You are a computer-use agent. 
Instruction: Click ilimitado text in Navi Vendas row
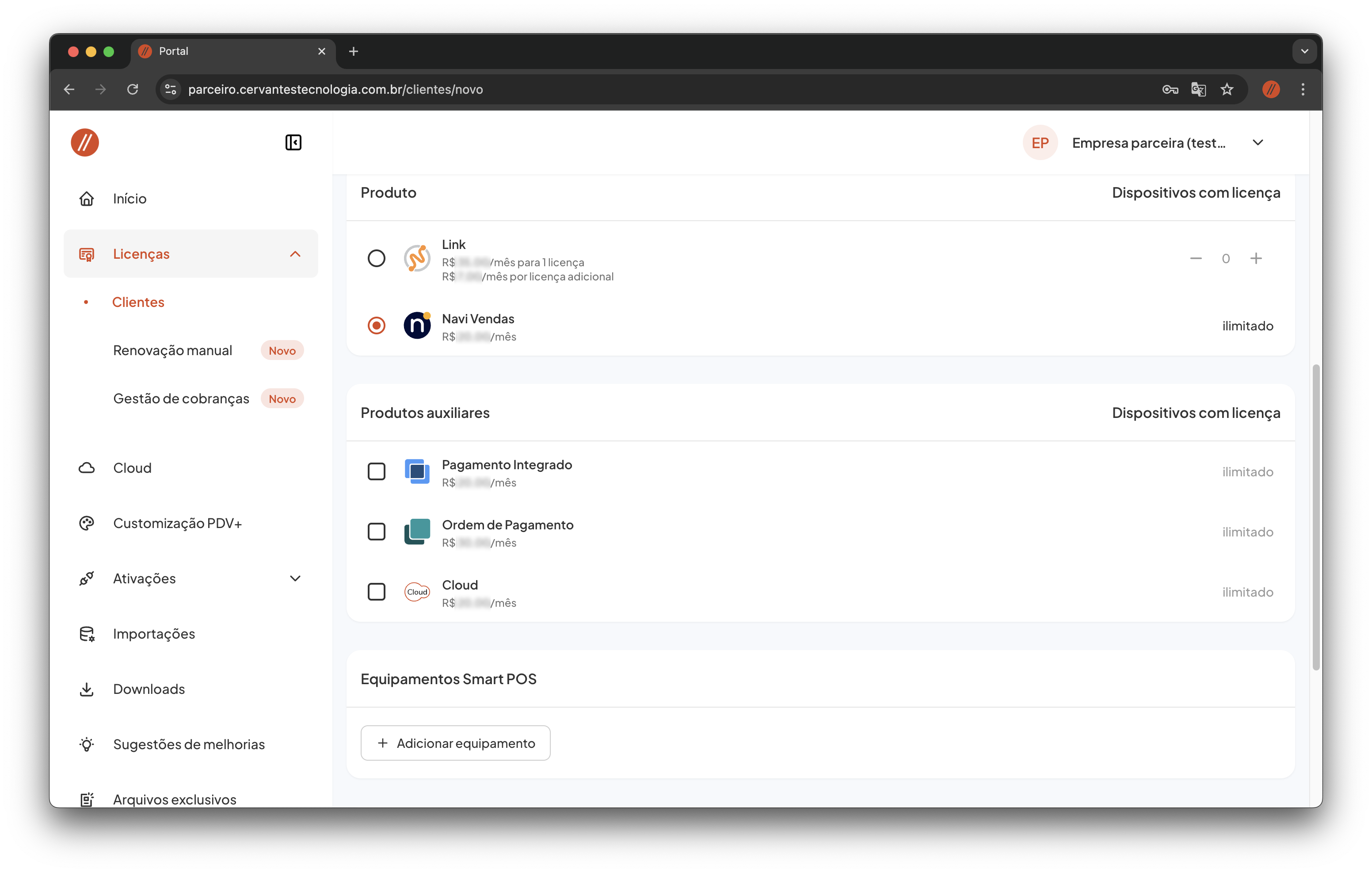click(1248, 325)
